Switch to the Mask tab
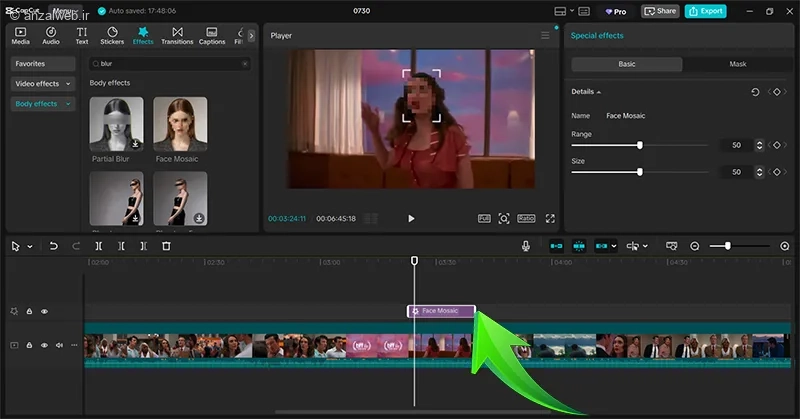This screenshot has width=800, height=419. [737, 64]
